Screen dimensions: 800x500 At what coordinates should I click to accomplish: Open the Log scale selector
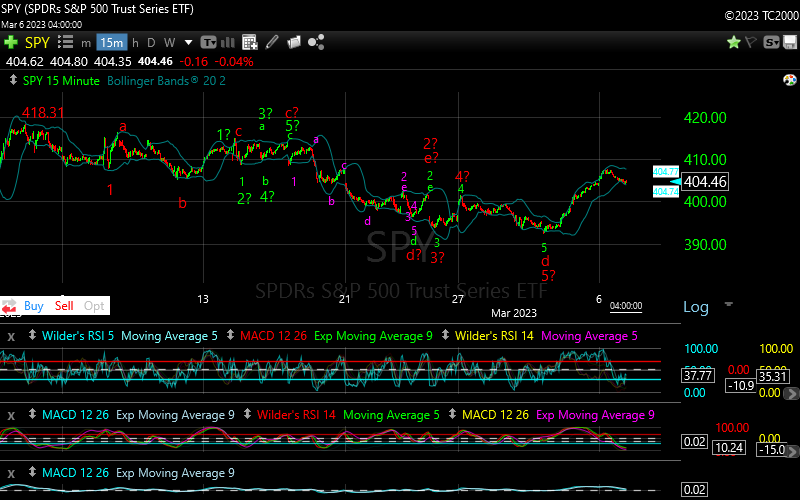click(696, 307)
